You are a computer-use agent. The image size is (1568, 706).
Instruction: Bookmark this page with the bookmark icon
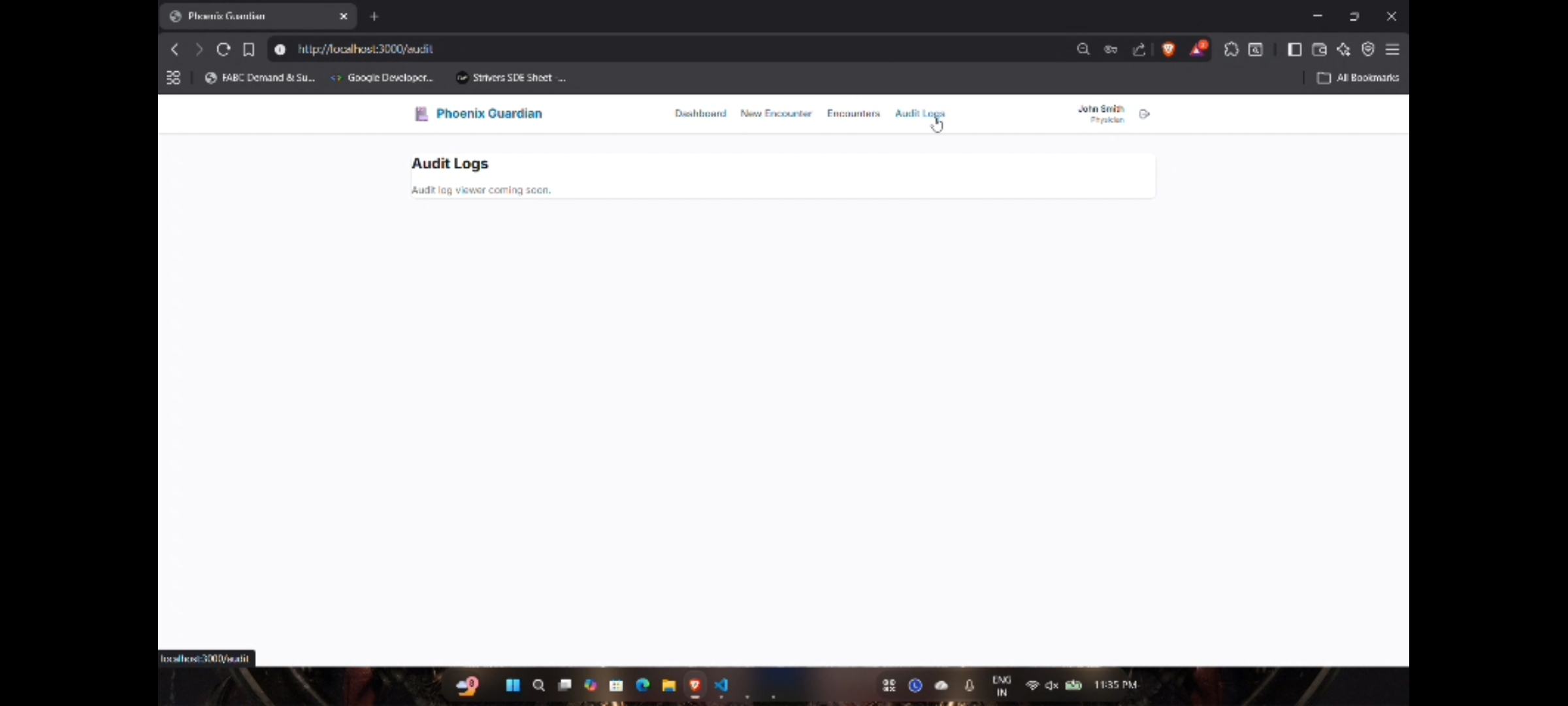[x=248, y=49]
